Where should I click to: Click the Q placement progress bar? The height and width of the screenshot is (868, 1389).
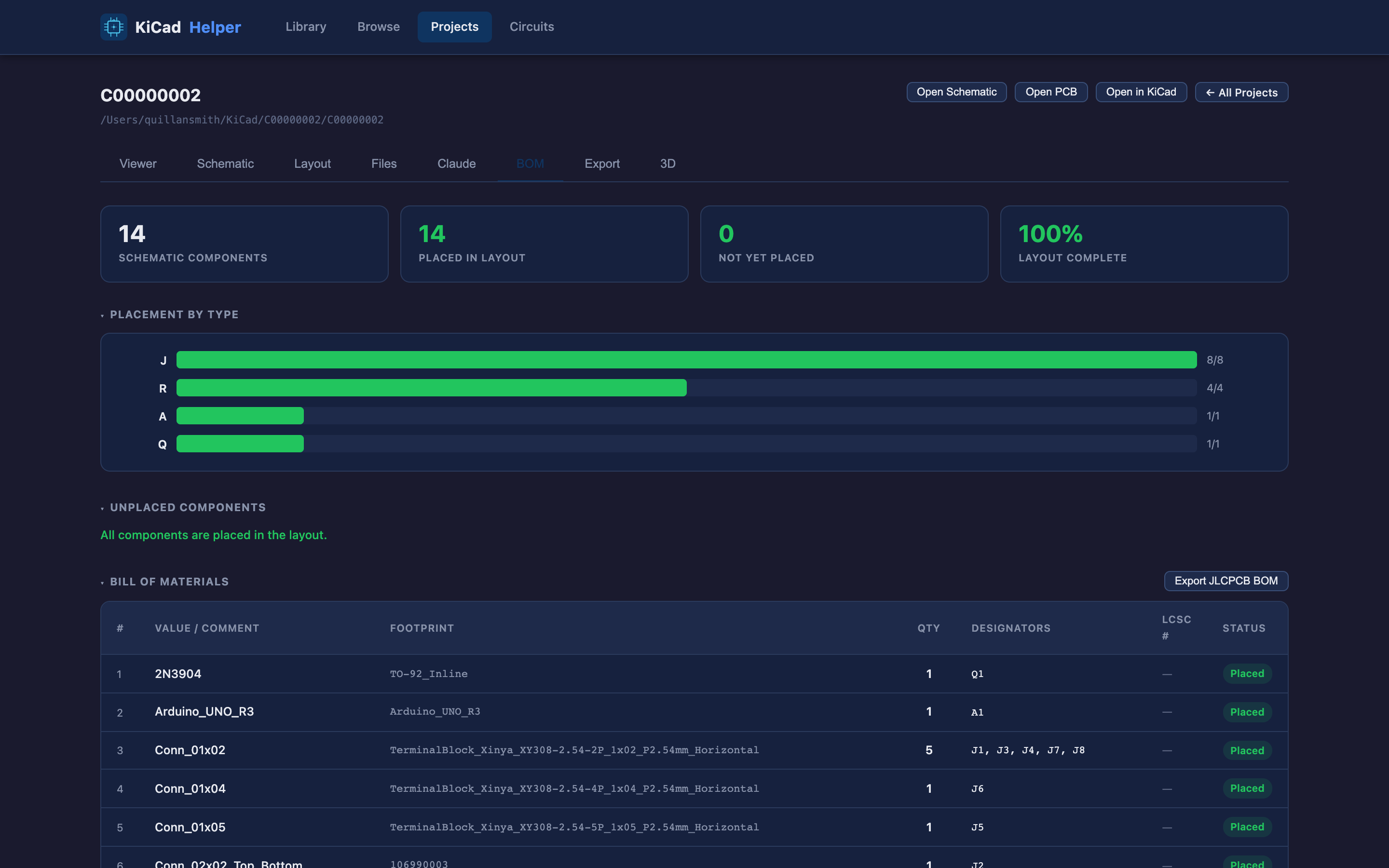[x=686, y=444]
